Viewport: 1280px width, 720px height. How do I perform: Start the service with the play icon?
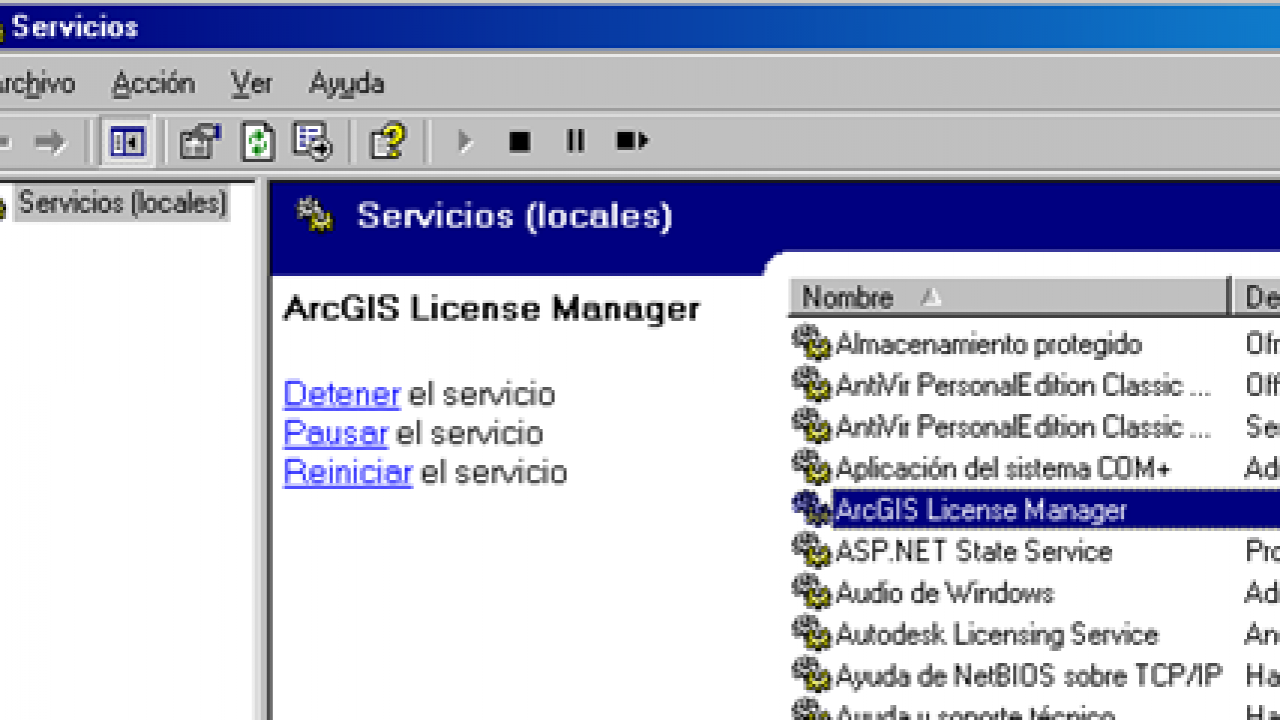464,141
